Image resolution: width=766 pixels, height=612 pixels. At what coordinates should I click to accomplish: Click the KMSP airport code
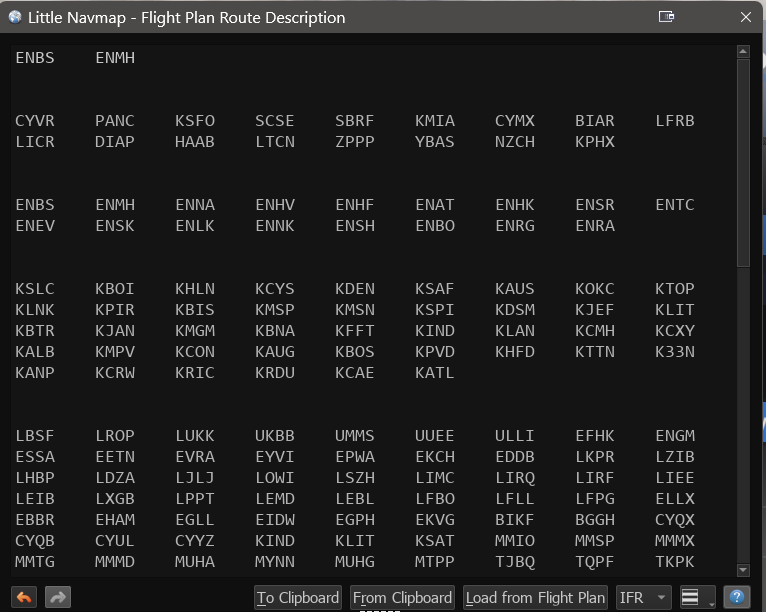(275, 310)
